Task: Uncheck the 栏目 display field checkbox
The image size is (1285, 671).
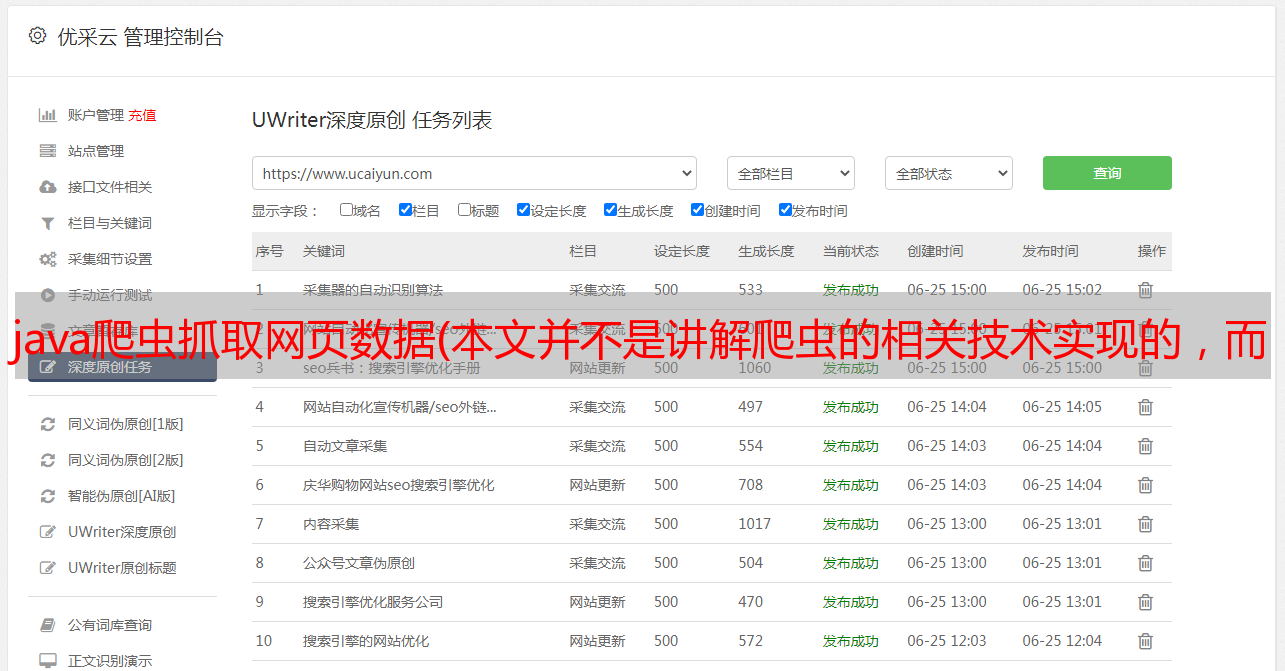Action: coord(405,210)
